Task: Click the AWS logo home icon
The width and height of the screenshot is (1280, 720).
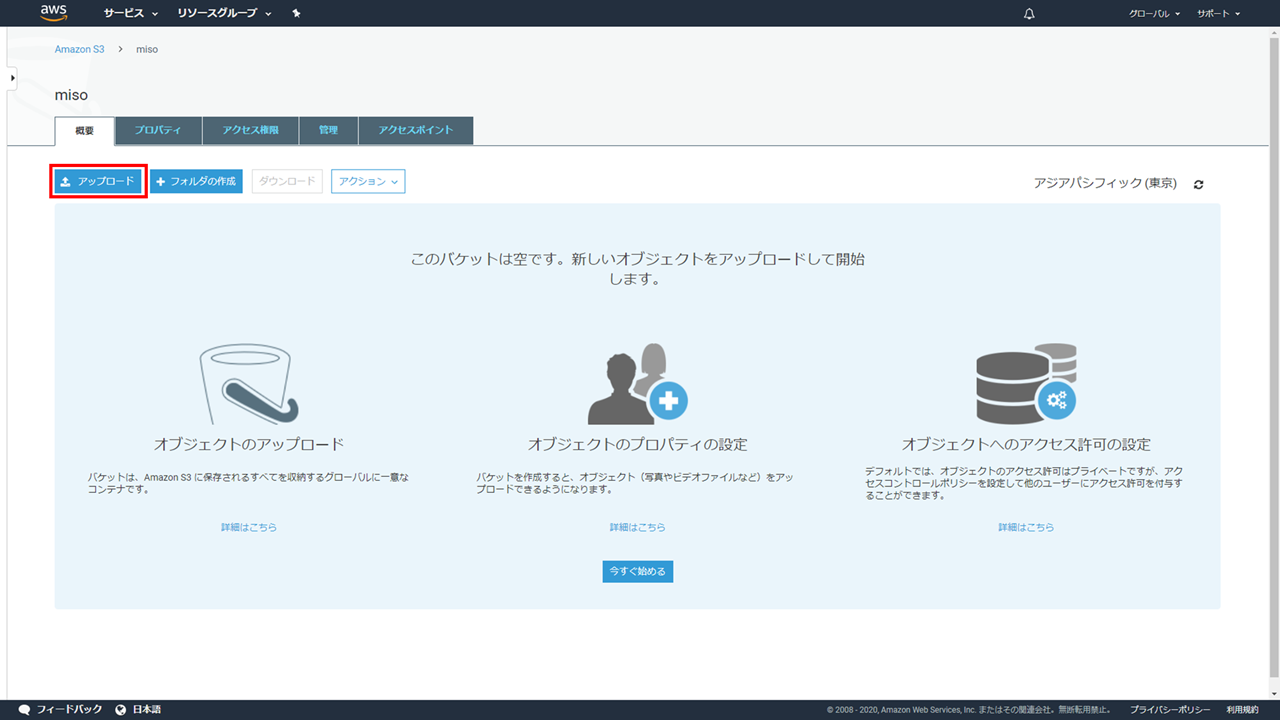Action: (x=54, y=13)
